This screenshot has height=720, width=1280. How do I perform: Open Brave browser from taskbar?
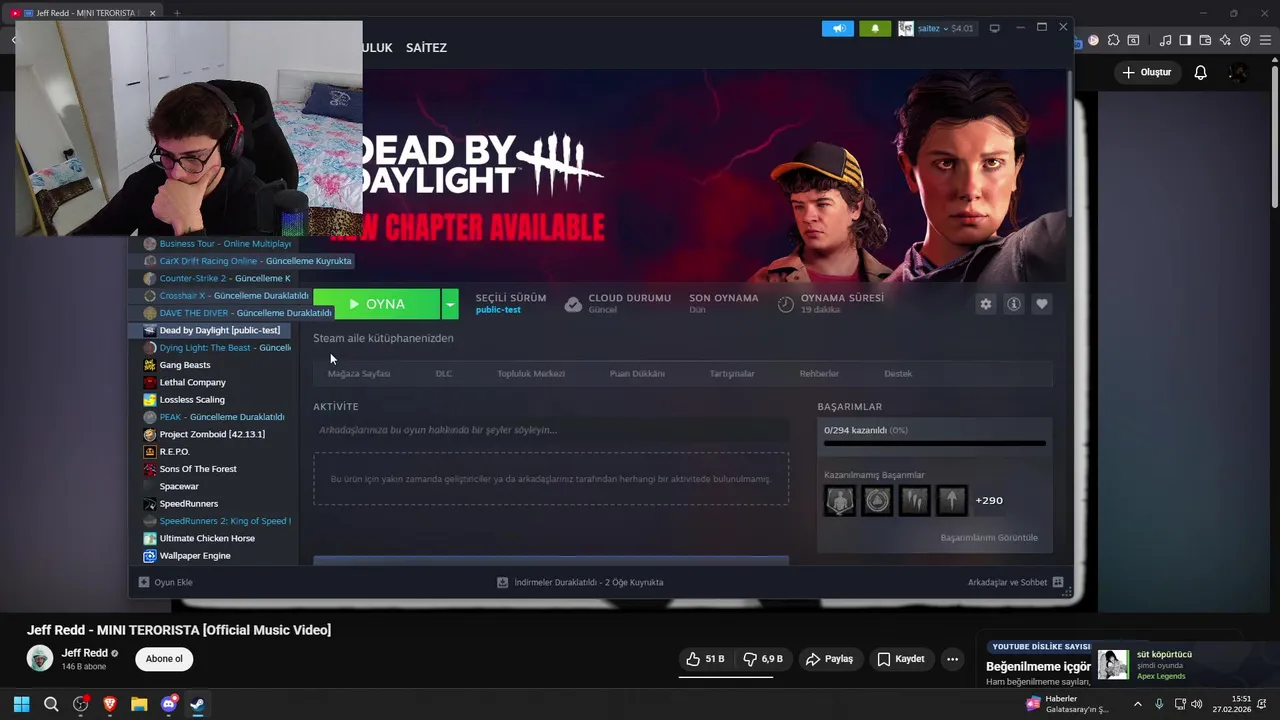(110, 704)
